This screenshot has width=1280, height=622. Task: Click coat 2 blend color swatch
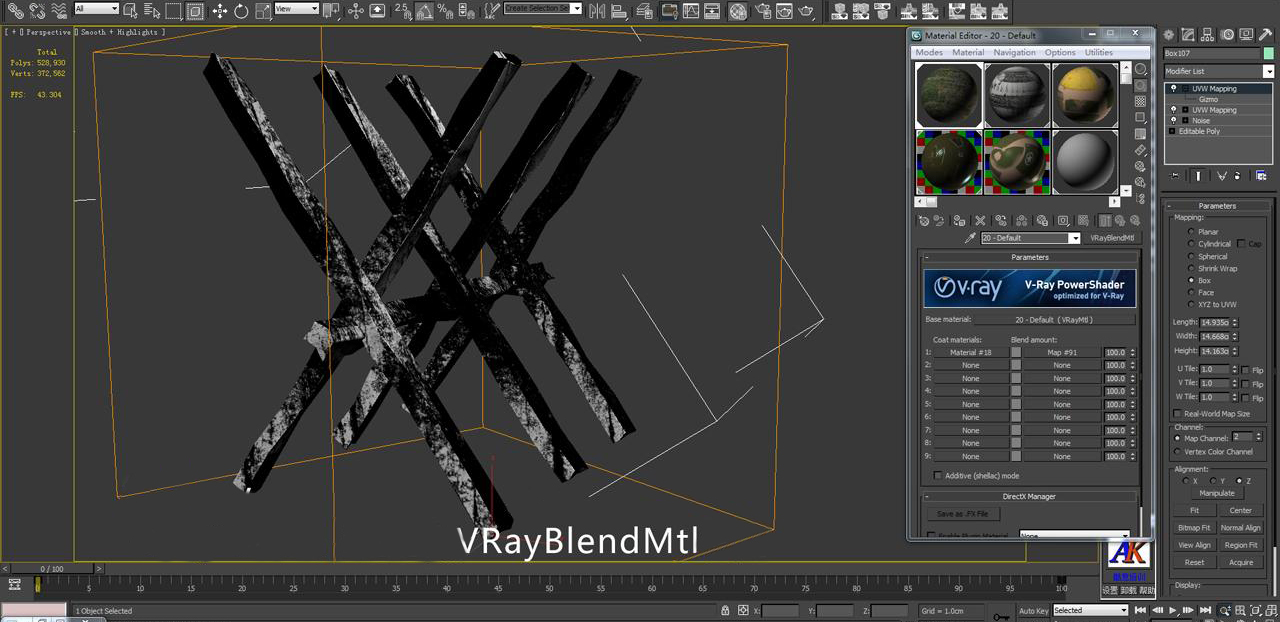(1016, 365)
